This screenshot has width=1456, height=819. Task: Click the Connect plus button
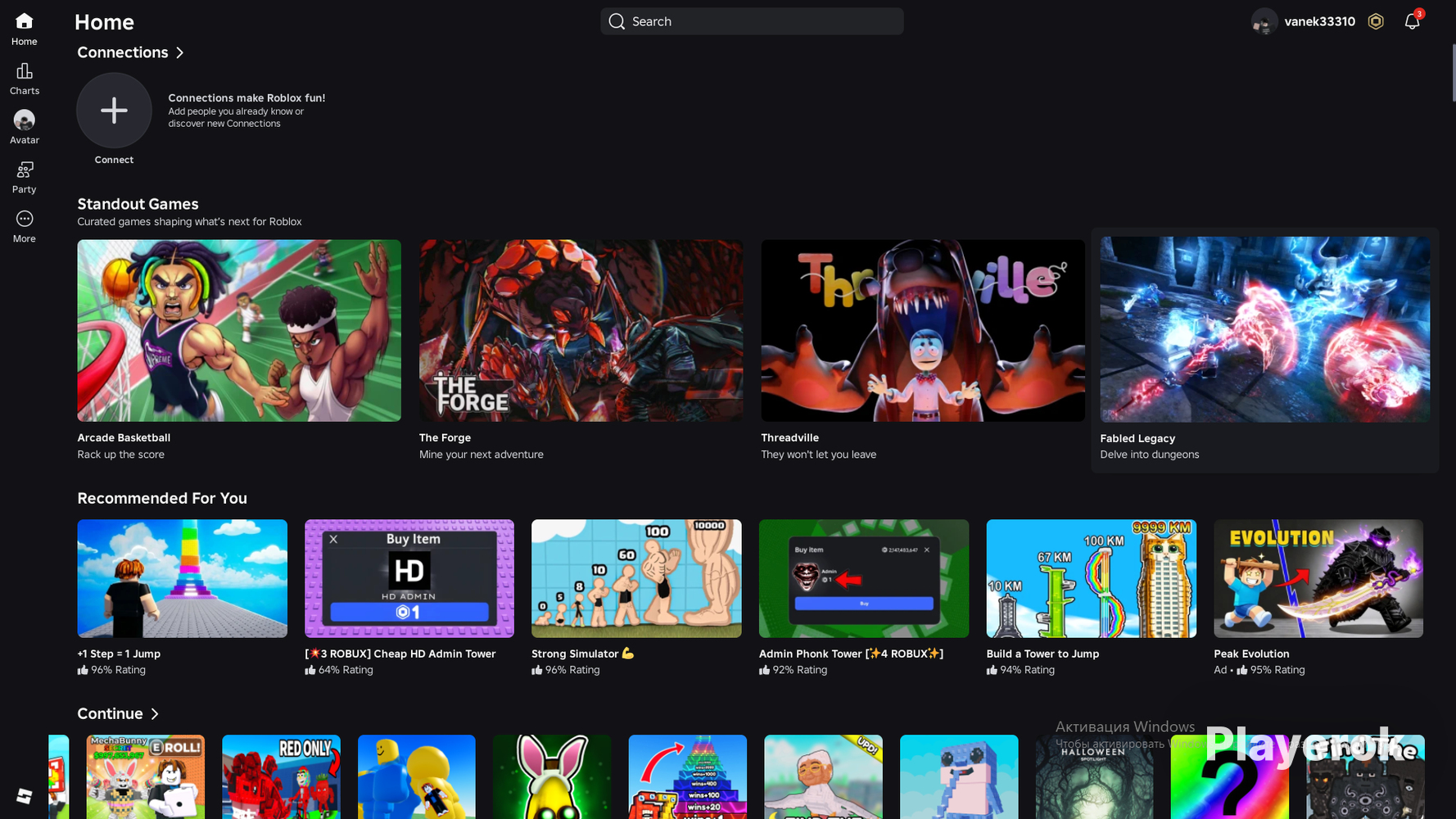(114, 111)
